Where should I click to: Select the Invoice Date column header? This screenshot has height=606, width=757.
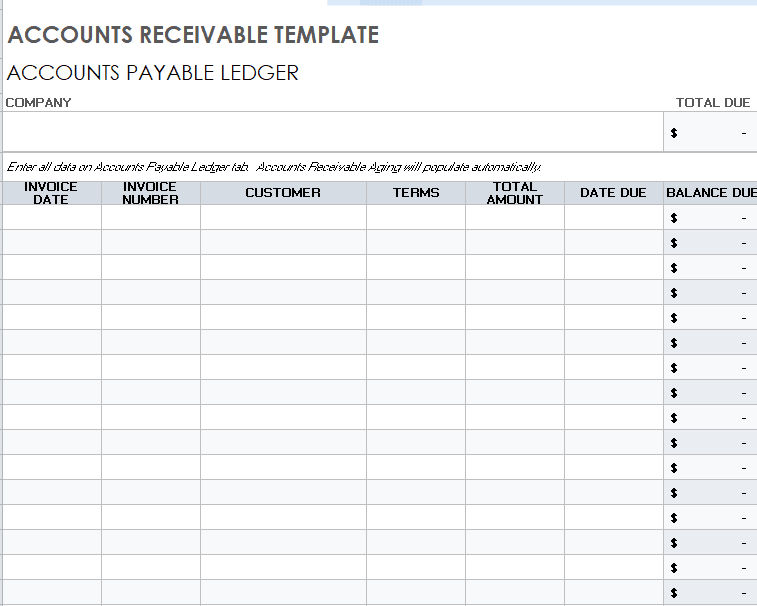pyautogui.click(x=51, y=193)
